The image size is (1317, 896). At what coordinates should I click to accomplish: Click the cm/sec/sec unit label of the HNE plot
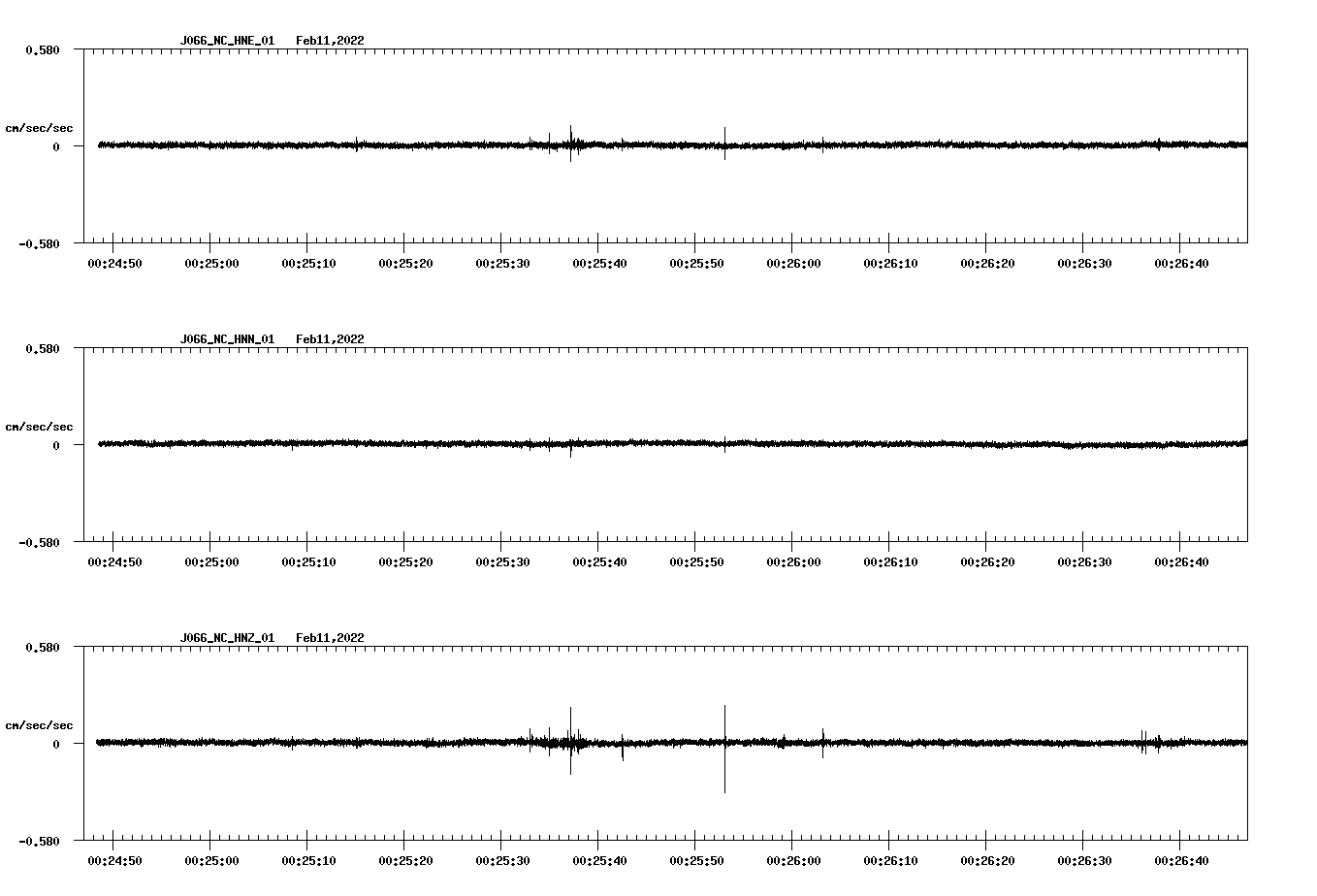tap(39, 128)
